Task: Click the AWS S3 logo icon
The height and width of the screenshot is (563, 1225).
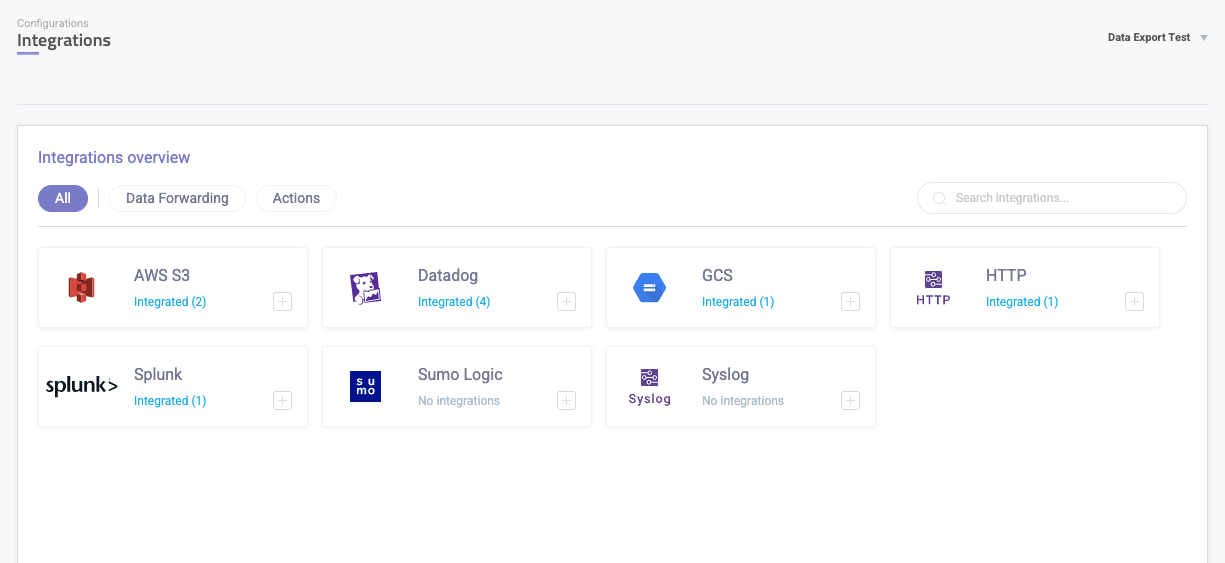Action: click(81, 288)
